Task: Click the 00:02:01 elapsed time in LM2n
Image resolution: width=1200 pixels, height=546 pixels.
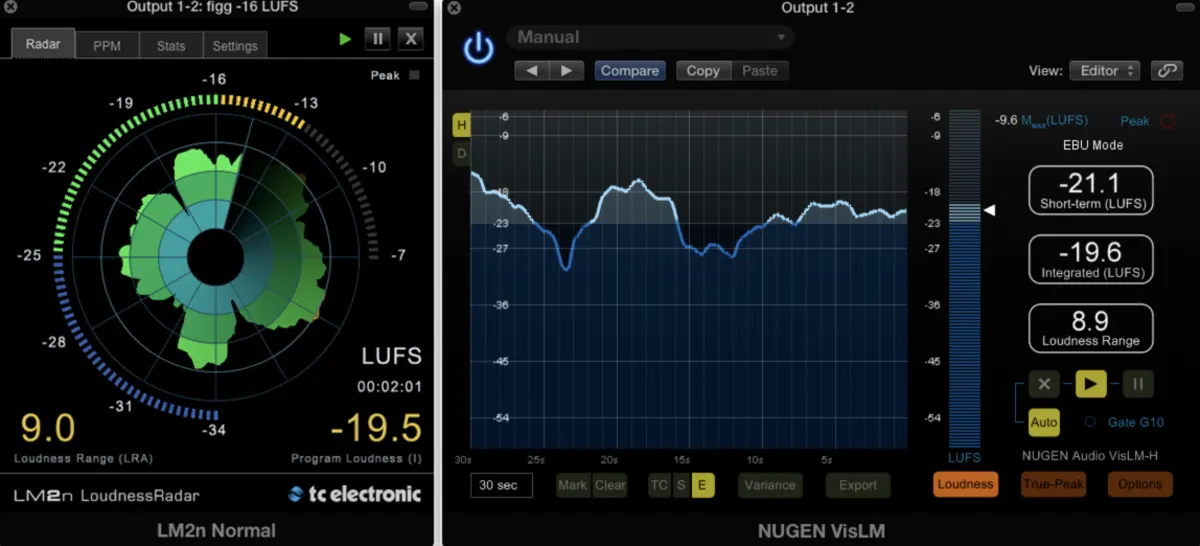Action: pyautogui.click(x=389, y=386)
